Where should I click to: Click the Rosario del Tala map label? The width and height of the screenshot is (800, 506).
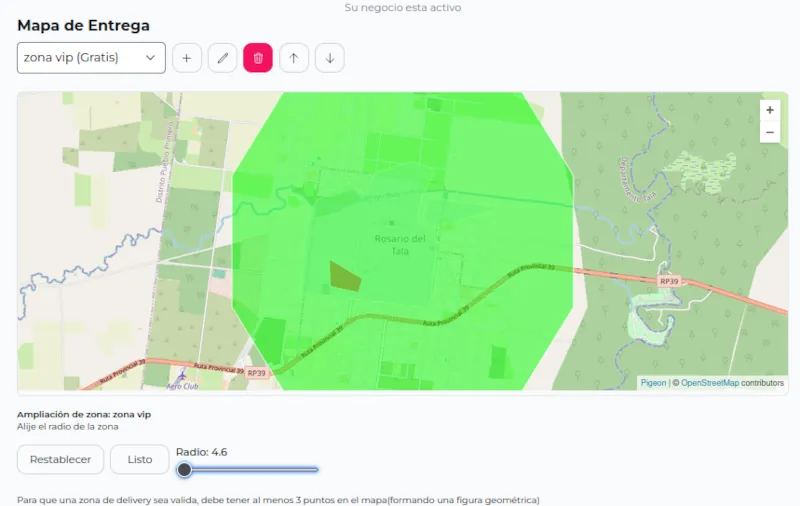(400, 245)
